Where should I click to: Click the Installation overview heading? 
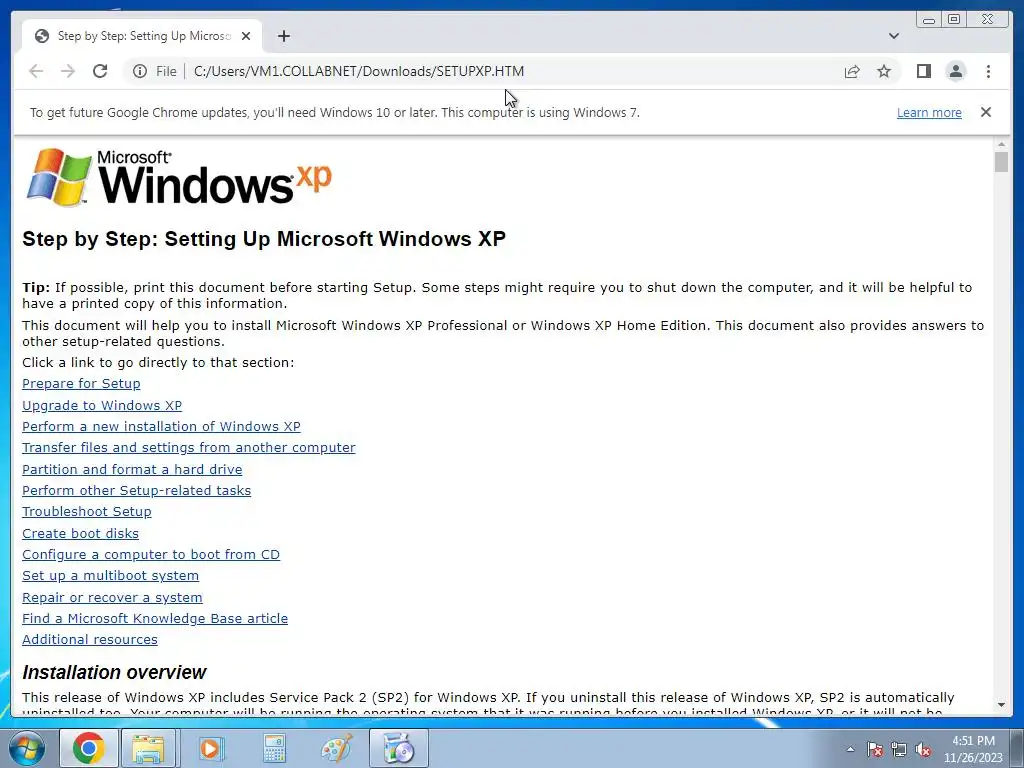click(x=114, y=672)
